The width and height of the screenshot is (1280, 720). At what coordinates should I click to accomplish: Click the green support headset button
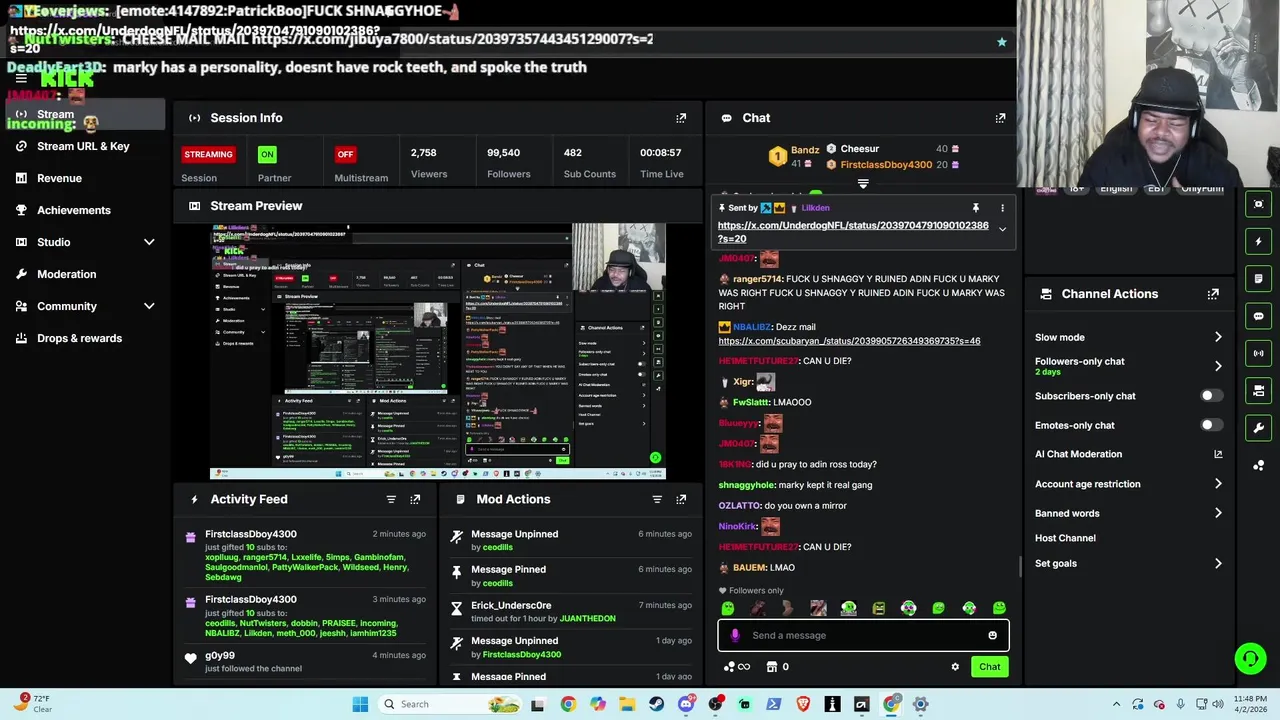1250,658
